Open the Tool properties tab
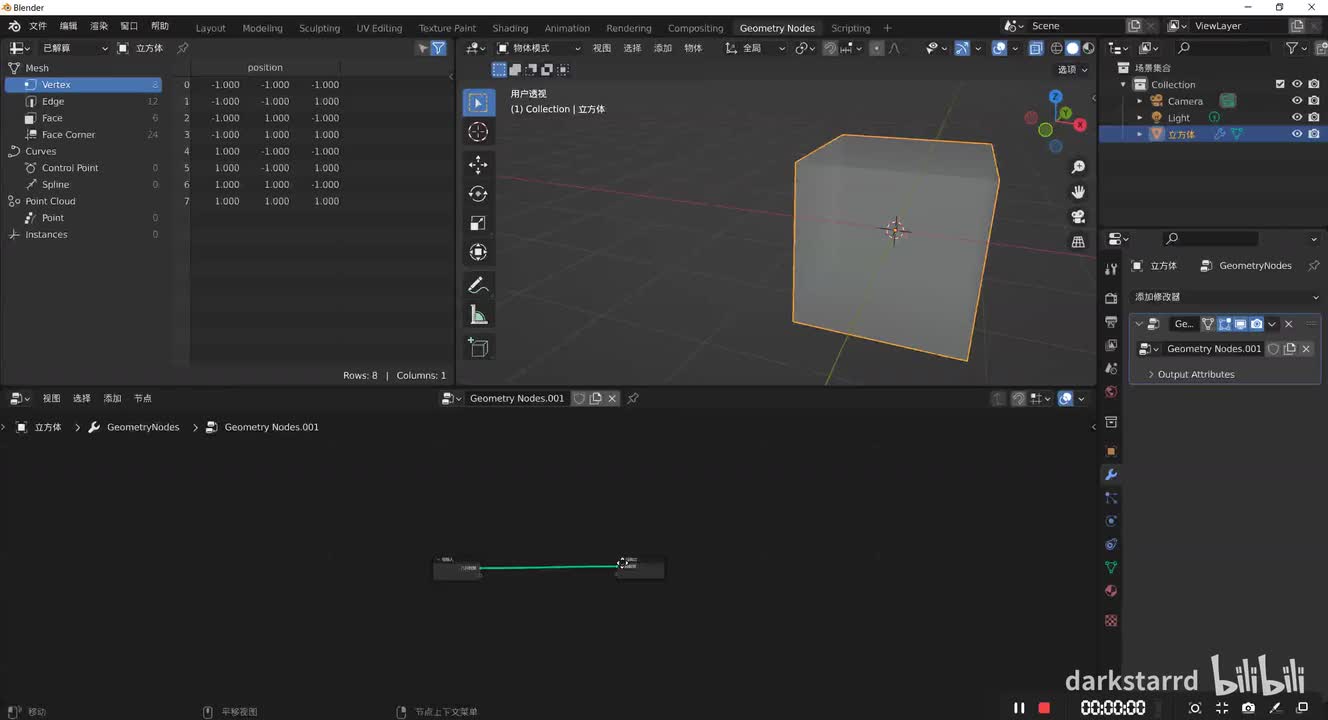1328x720 pixels. pyautogui.click(x=1111, y=269)
